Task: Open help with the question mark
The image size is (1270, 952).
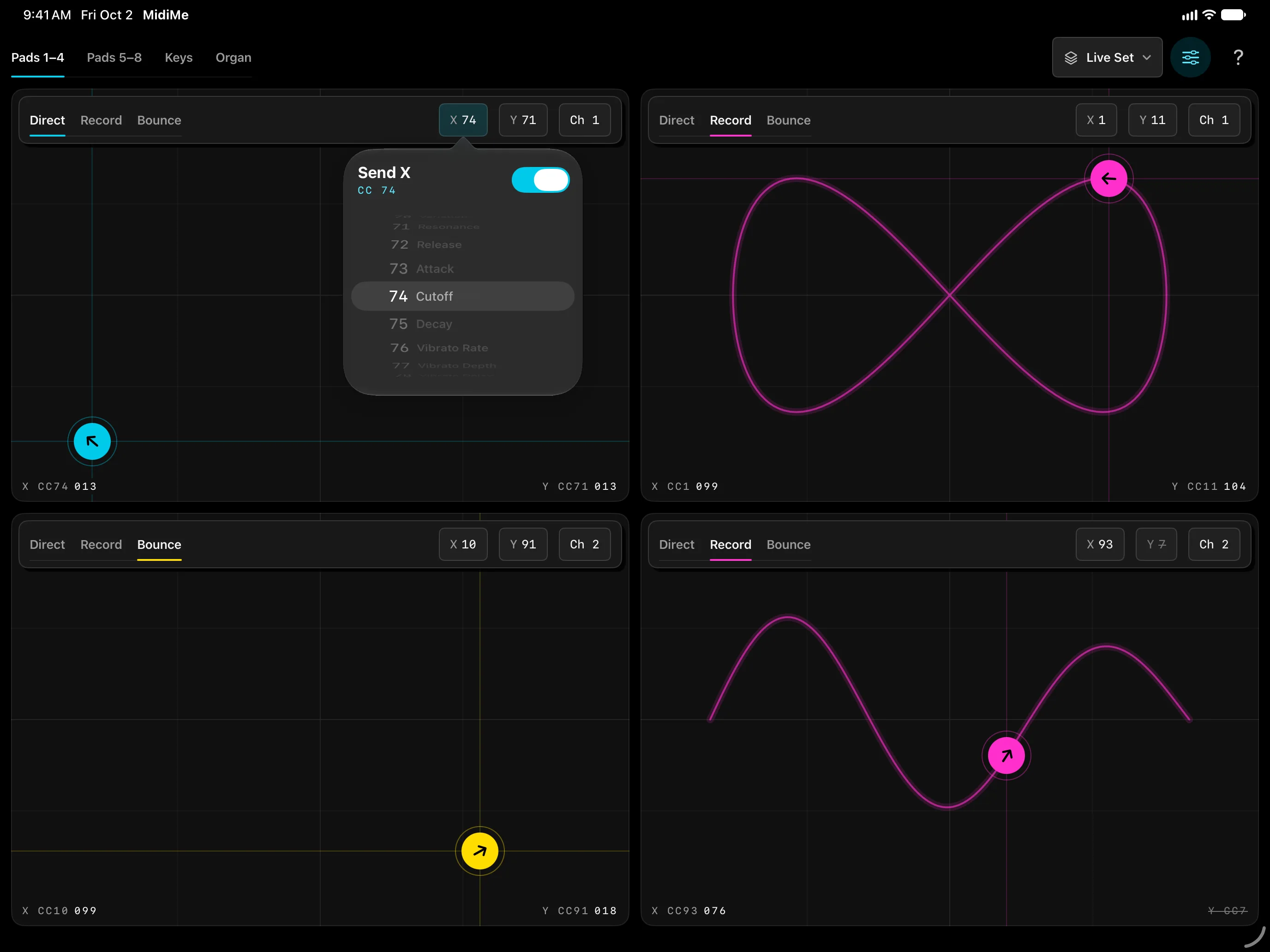Action: 1238,57
